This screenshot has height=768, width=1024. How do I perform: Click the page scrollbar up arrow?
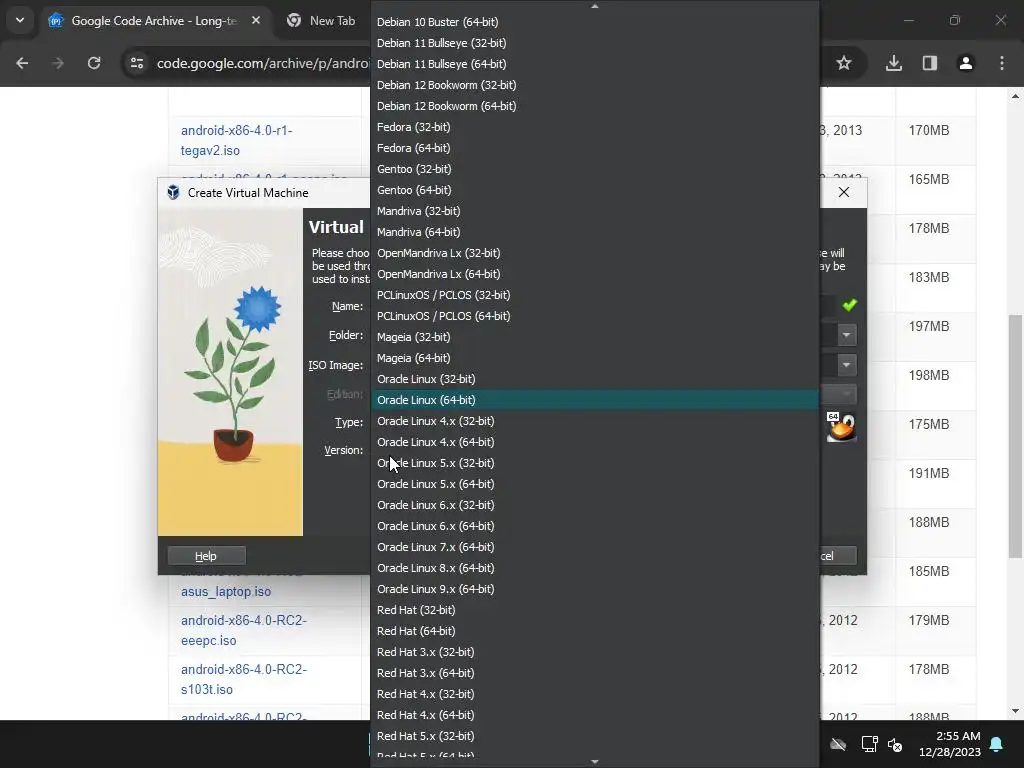point(1015,96)
